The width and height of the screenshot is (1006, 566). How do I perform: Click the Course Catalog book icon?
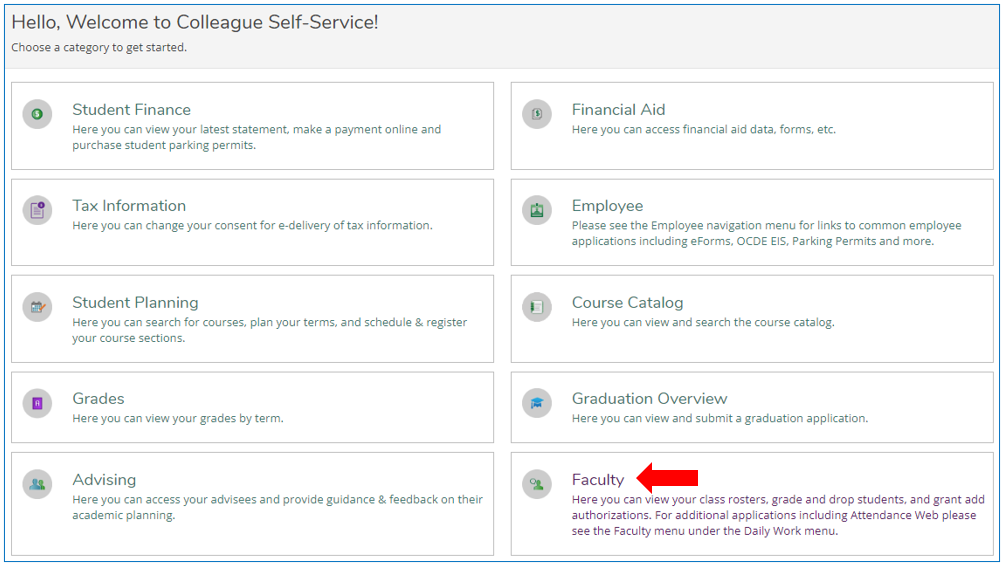point(537,307)
